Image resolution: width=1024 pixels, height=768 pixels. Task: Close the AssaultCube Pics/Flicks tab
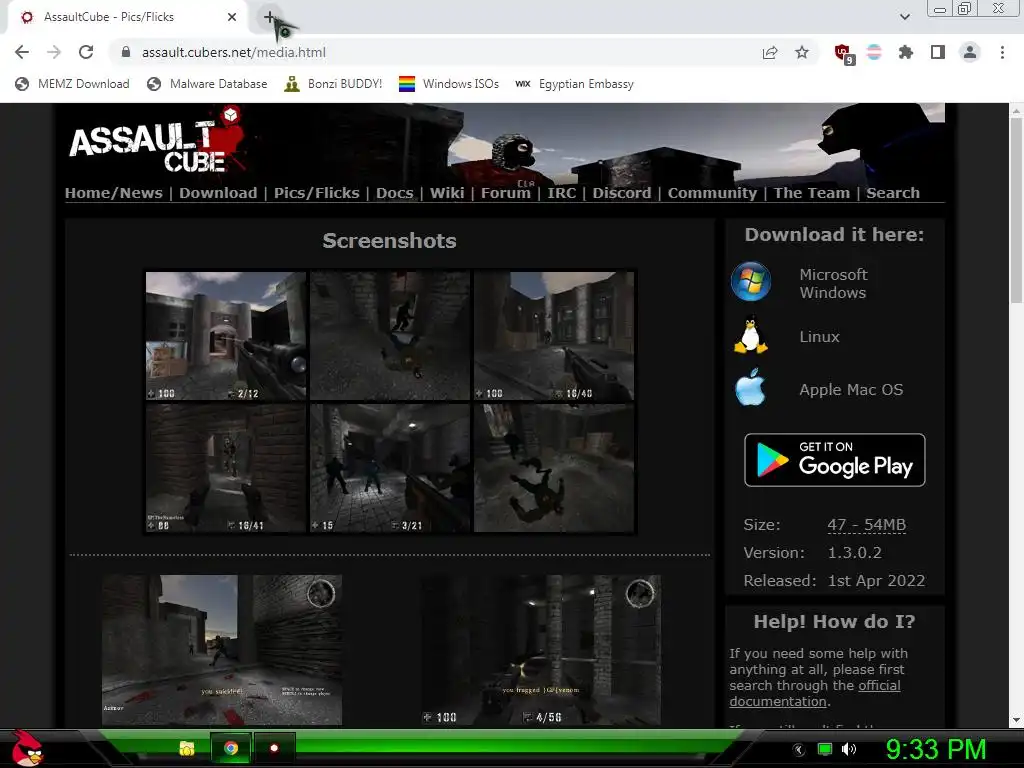point(232,17)
